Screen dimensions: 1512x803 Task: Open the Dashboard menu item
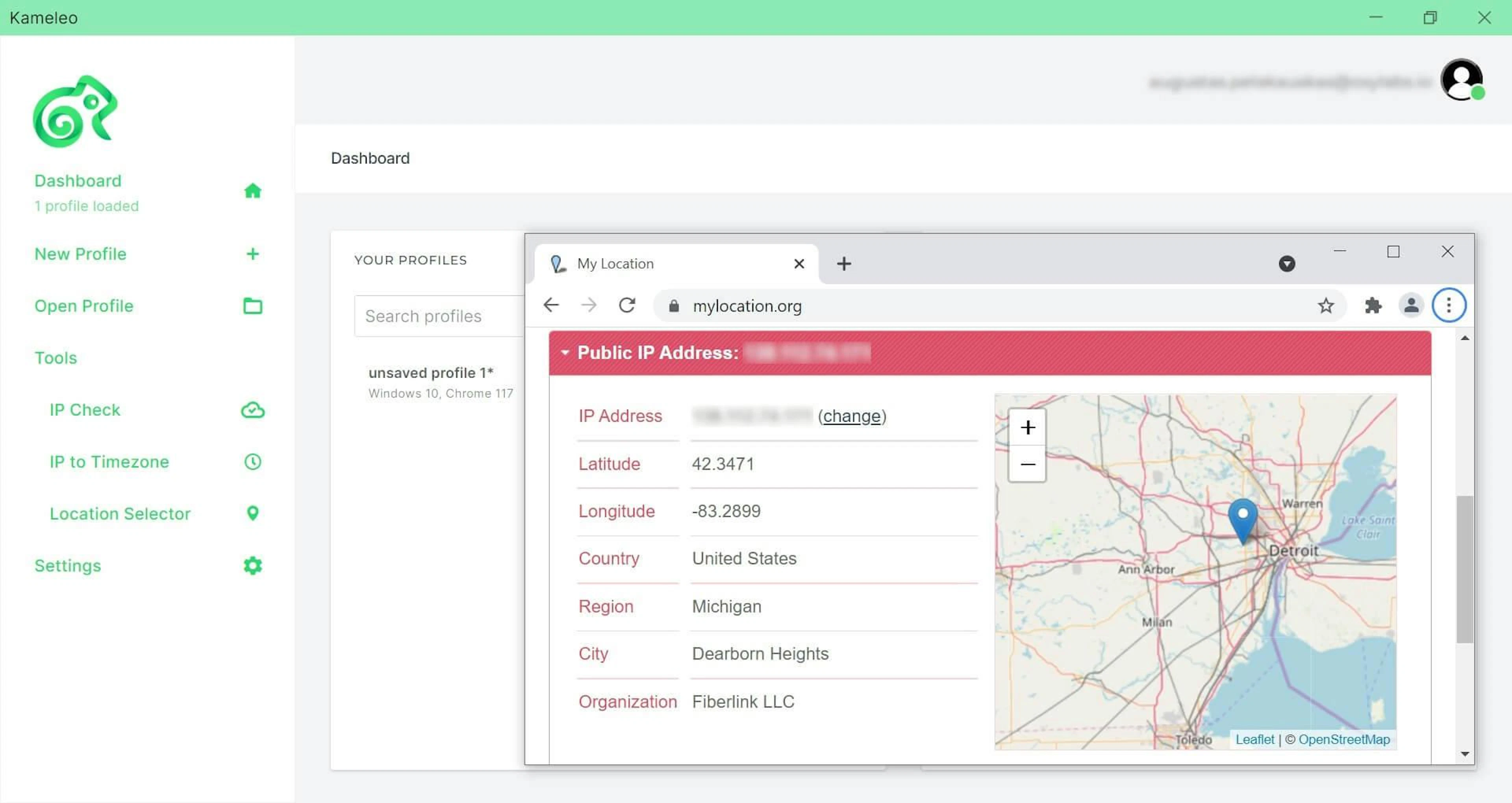point(78,181)
